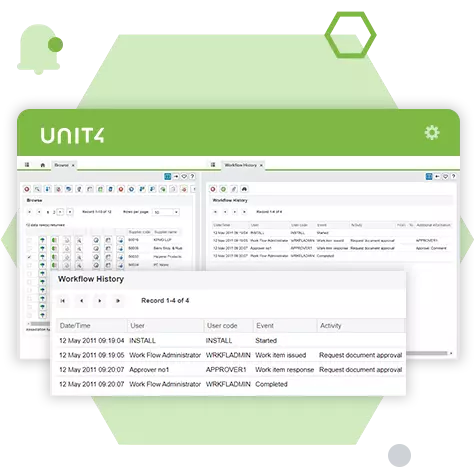This screenshot has height=476, width=476.
Task: Select the KPMG LLP supplier name cell
Action: coord(162,240)
